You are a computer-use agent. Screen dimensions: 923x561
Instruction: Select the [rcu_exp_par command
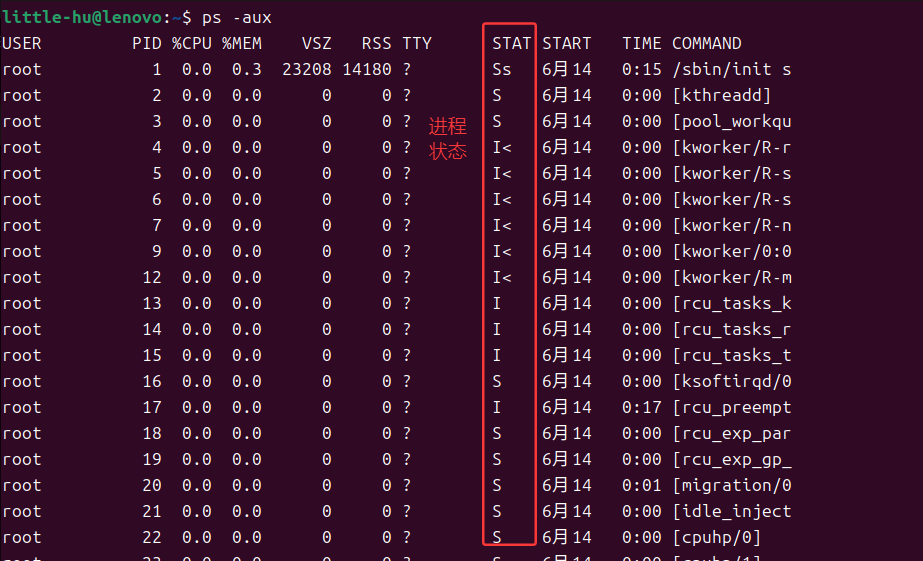pyautogui.click(x=732, y=433)
